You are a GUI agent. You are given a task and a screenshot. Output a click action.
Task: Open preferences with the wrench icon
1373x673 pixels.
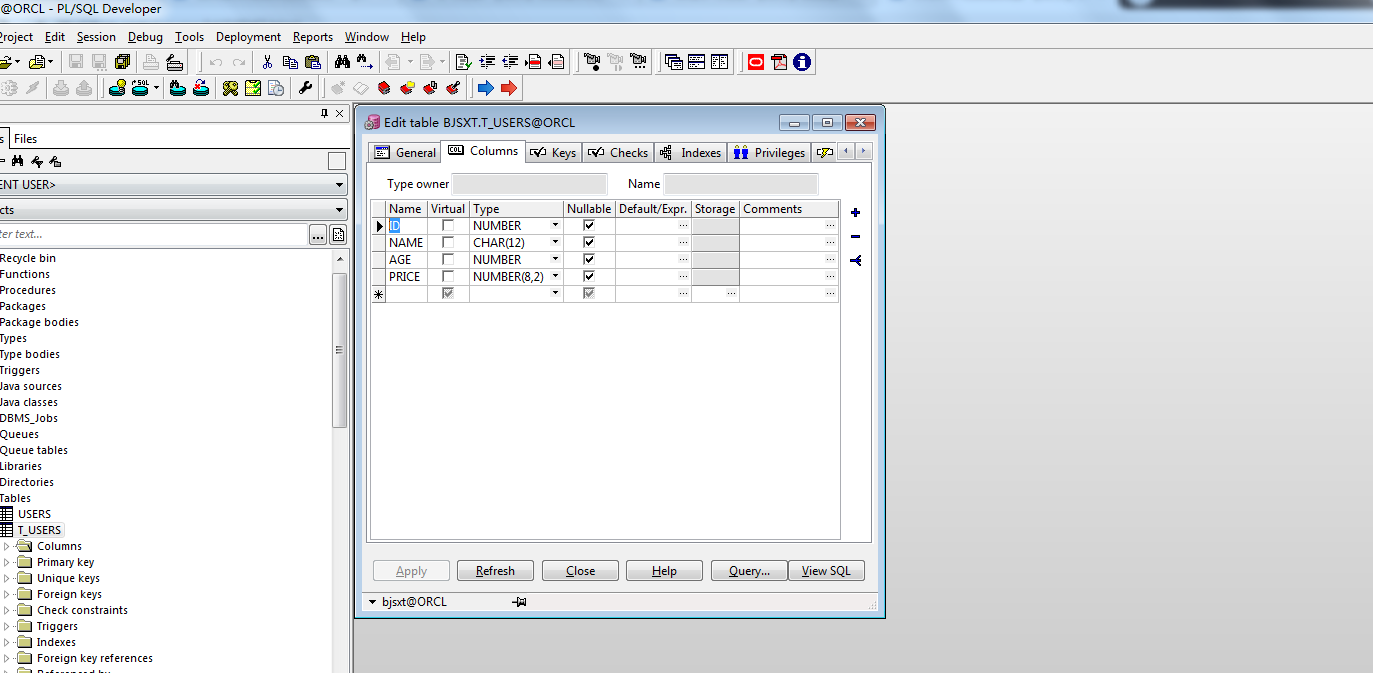coord(306,88)
